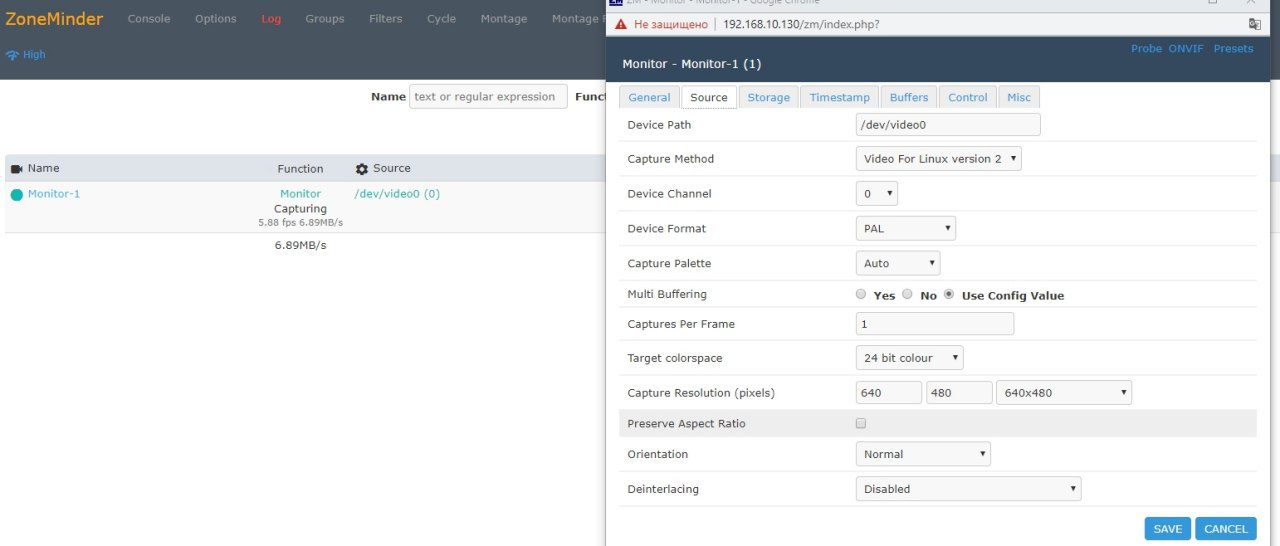Select No for Multi Buffering
Viewport: 1280px width, 546px height.
907,294
